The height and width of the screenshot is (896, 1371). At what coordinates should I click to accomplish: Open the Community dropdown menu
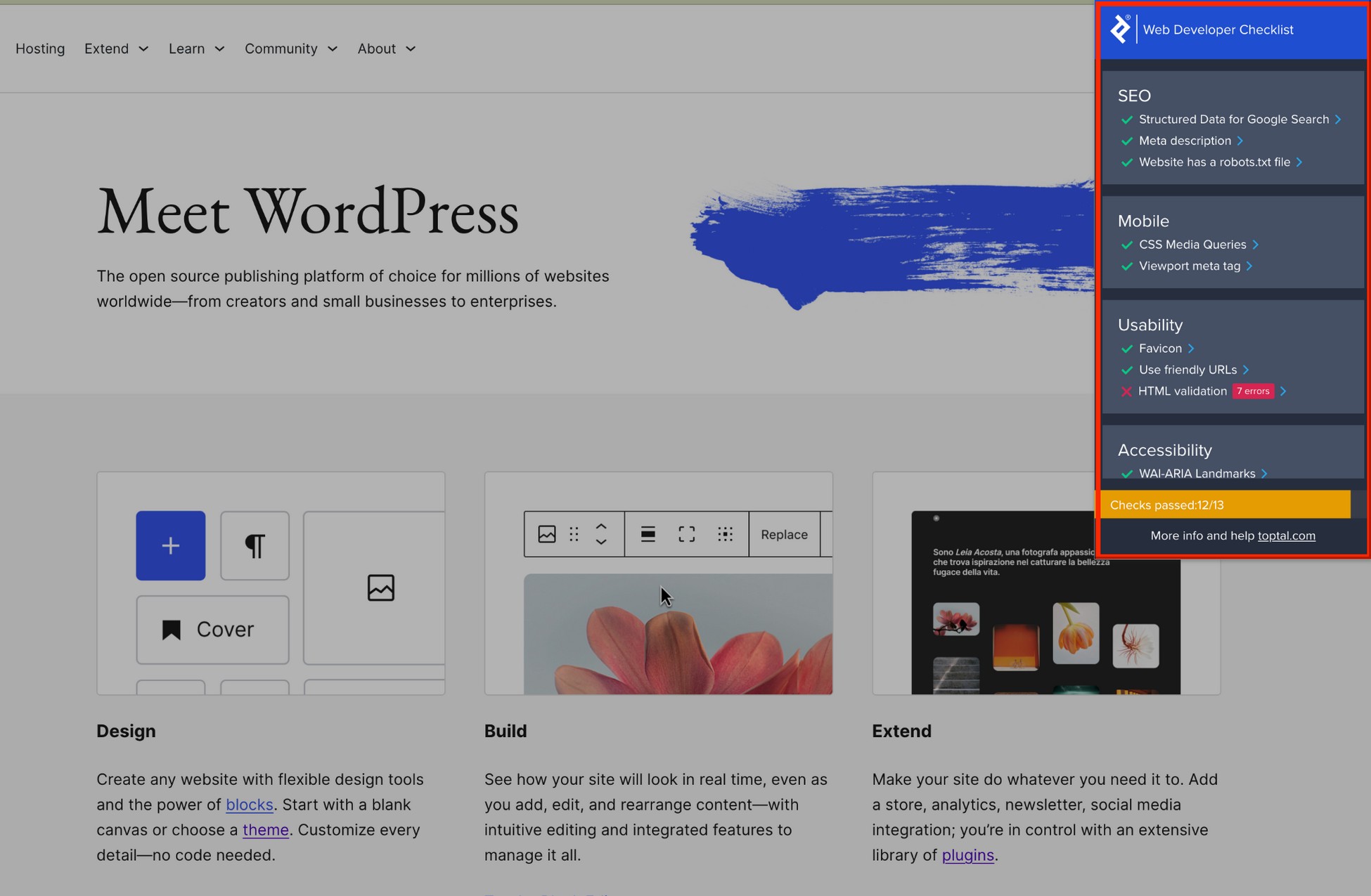tap(291, 48)
